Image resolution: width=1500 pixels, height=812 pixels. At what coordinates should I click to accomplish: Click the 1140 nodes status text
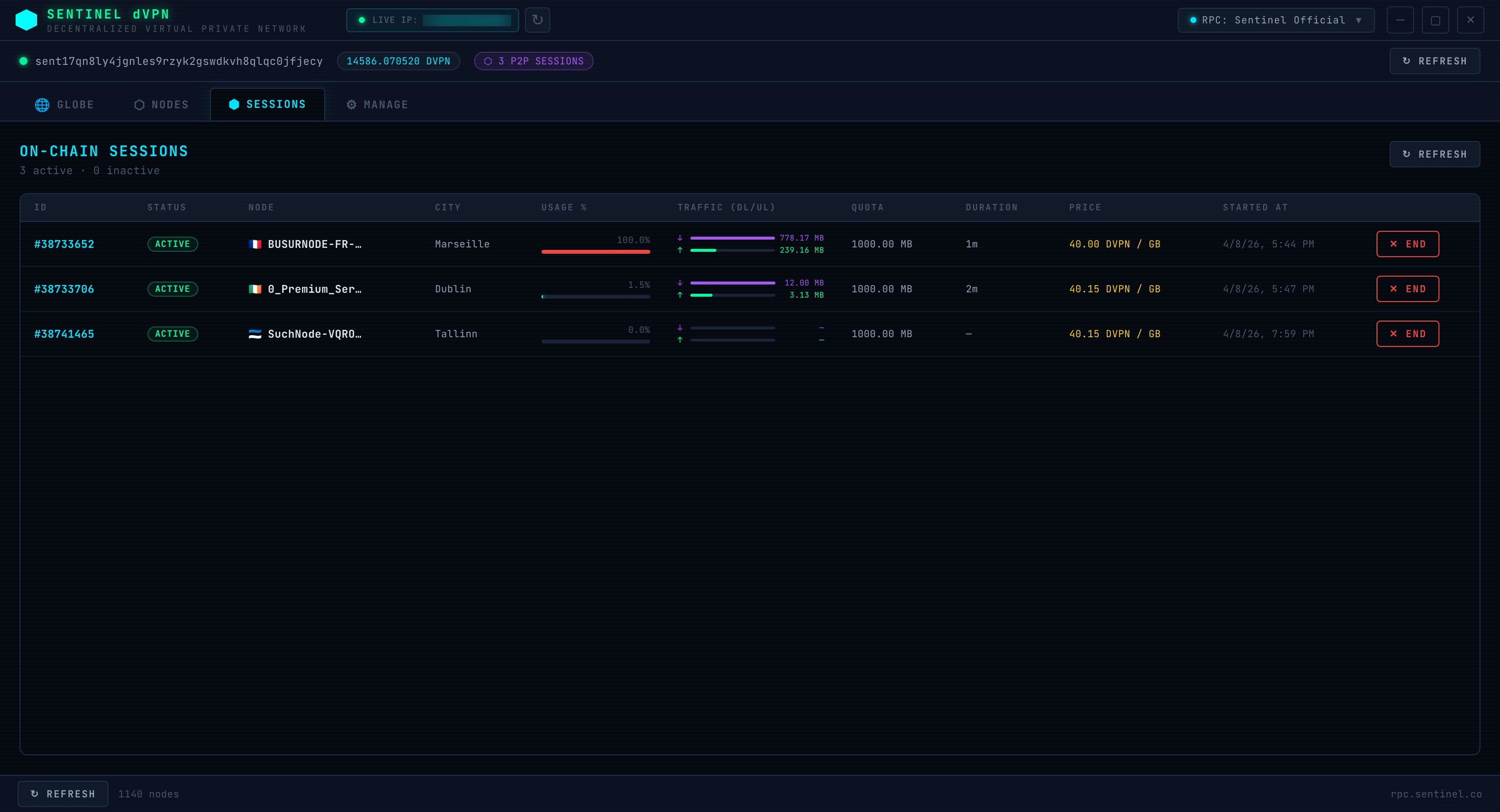[148, 794]
